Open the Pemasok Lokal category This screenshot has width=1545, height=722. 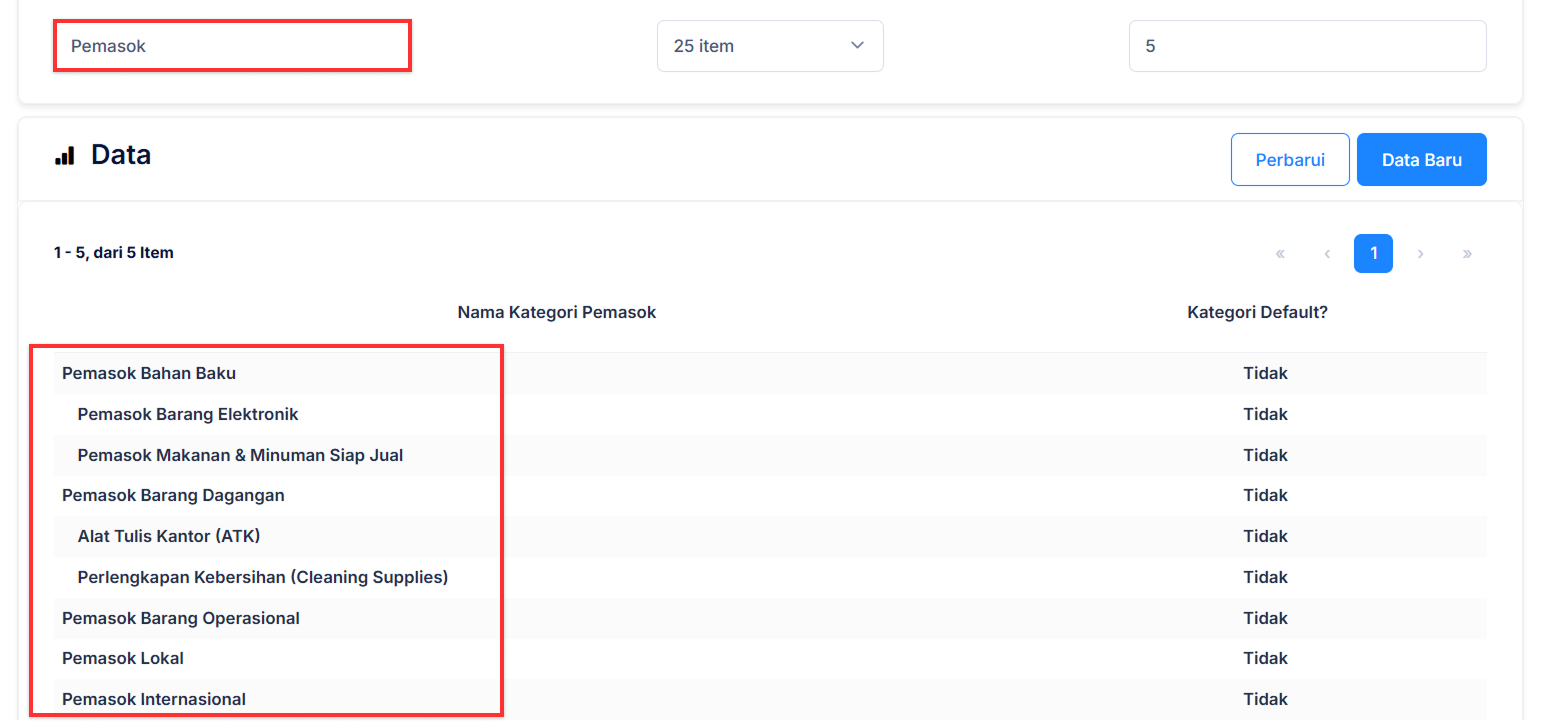coord(123,658)
